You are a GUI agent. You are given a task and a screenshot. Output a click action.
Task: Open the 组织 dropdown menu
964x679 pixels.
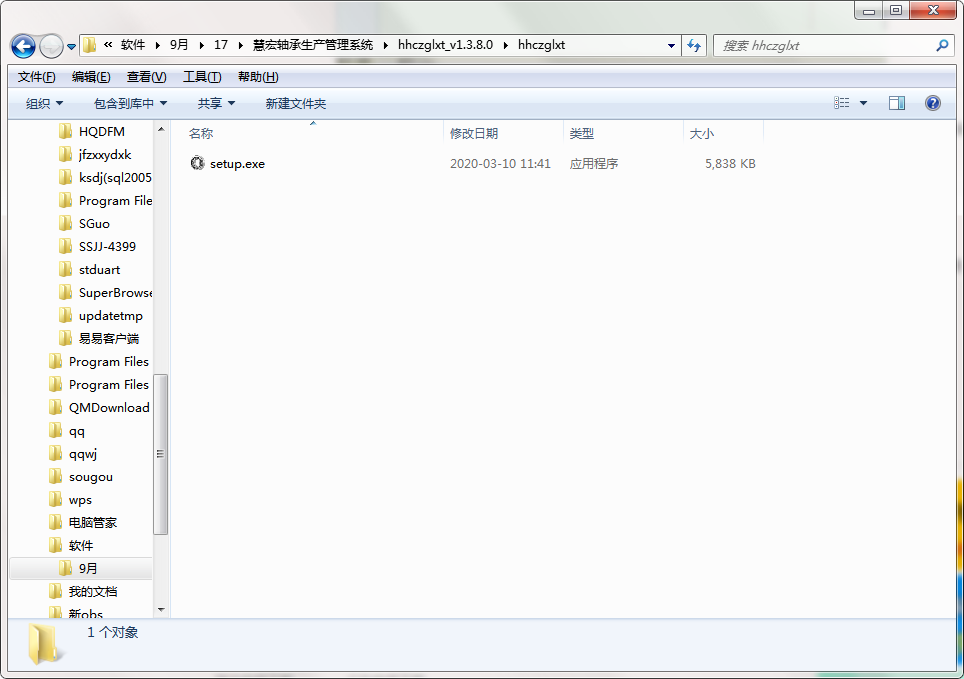tap(44, 103)
